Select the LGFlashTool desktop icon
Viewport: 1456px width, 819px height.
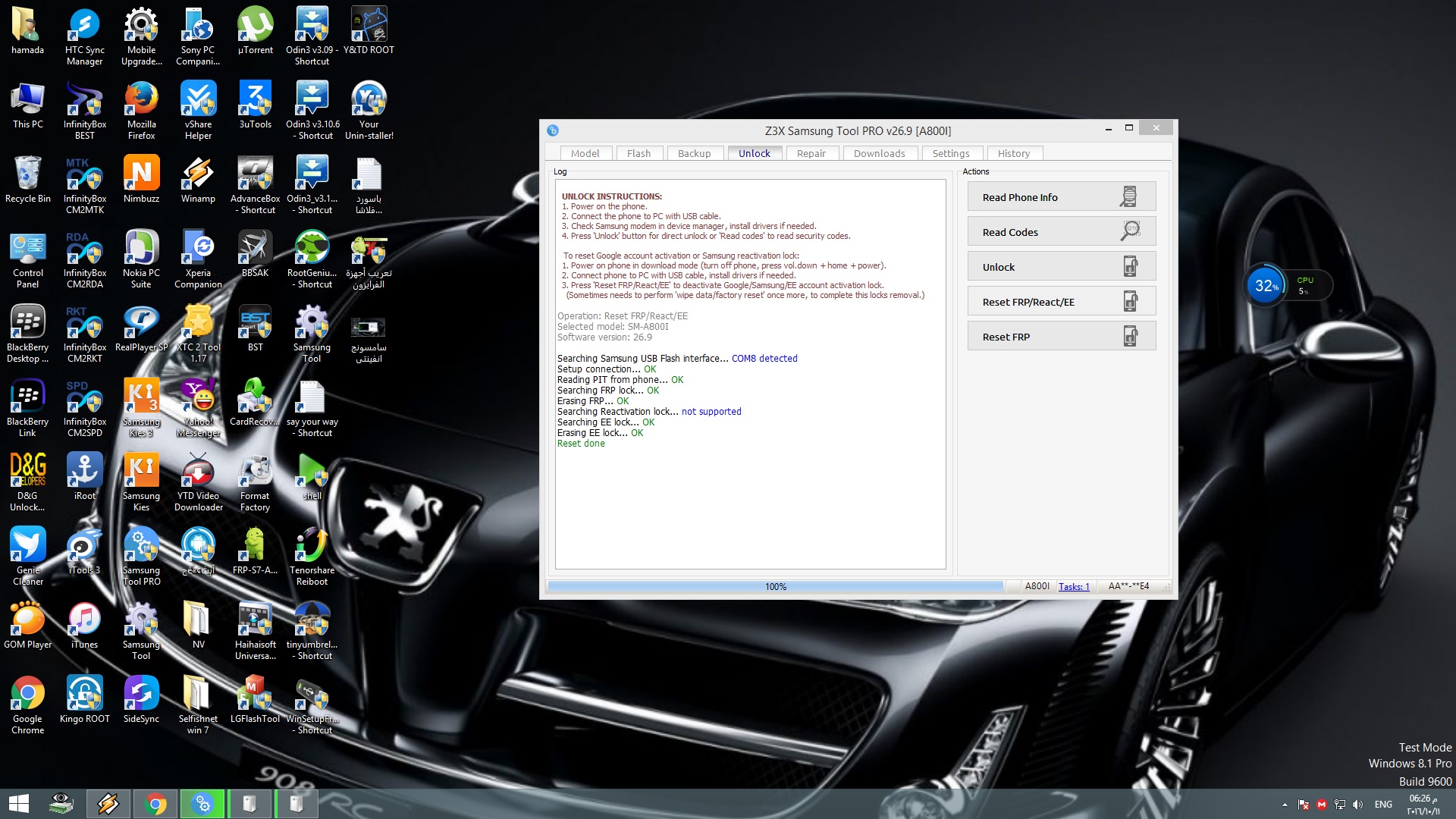click(255, 701)
